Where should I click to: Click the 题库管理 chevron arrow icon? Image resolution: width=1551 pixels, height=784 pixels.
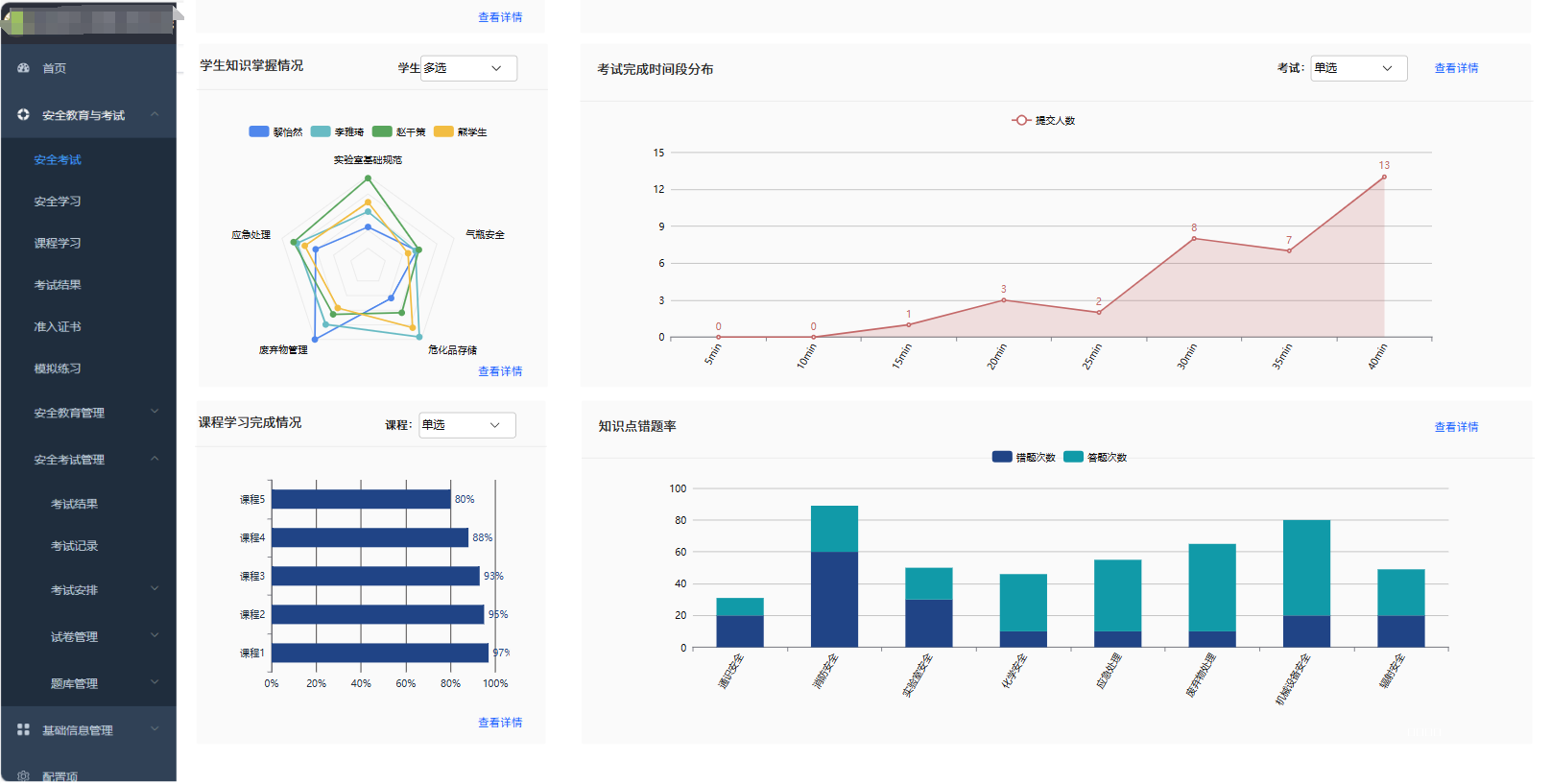point(155,683)
